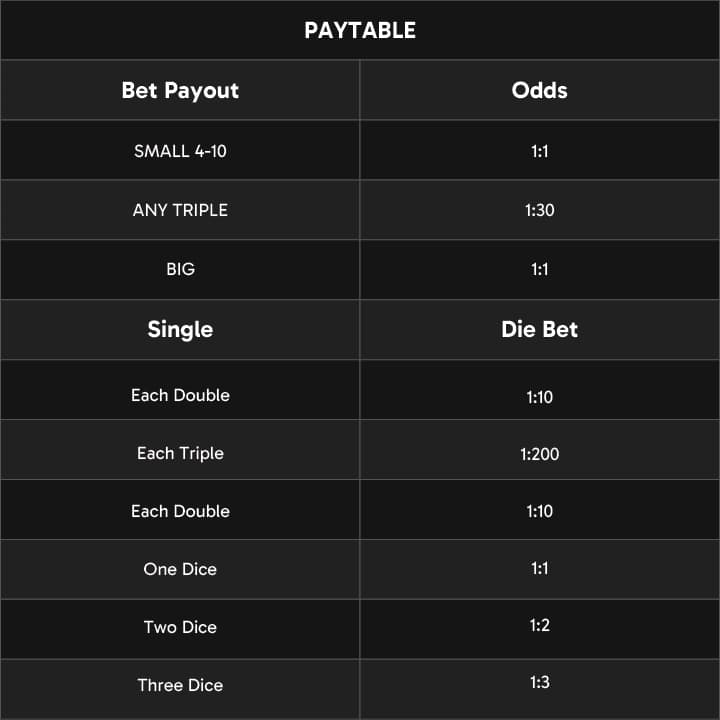Select the 1:200 odds value
720x720 pixels.
tap(540, 454)
